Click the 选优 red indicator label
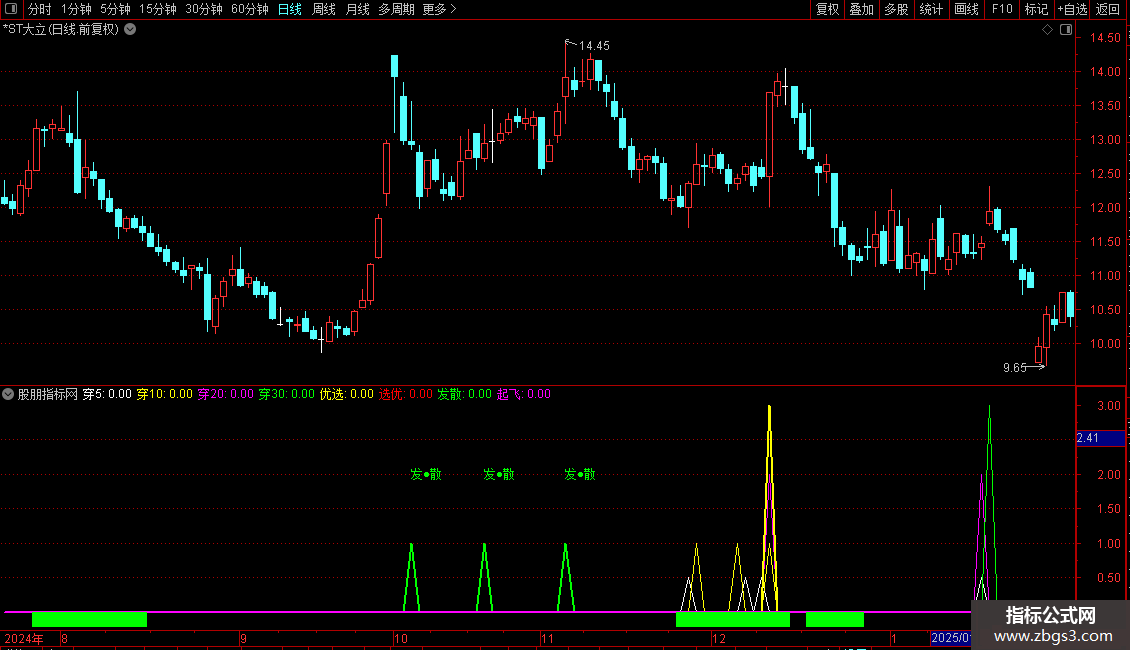This screenshot has width=1130, height=650. [x=406, y=394]
